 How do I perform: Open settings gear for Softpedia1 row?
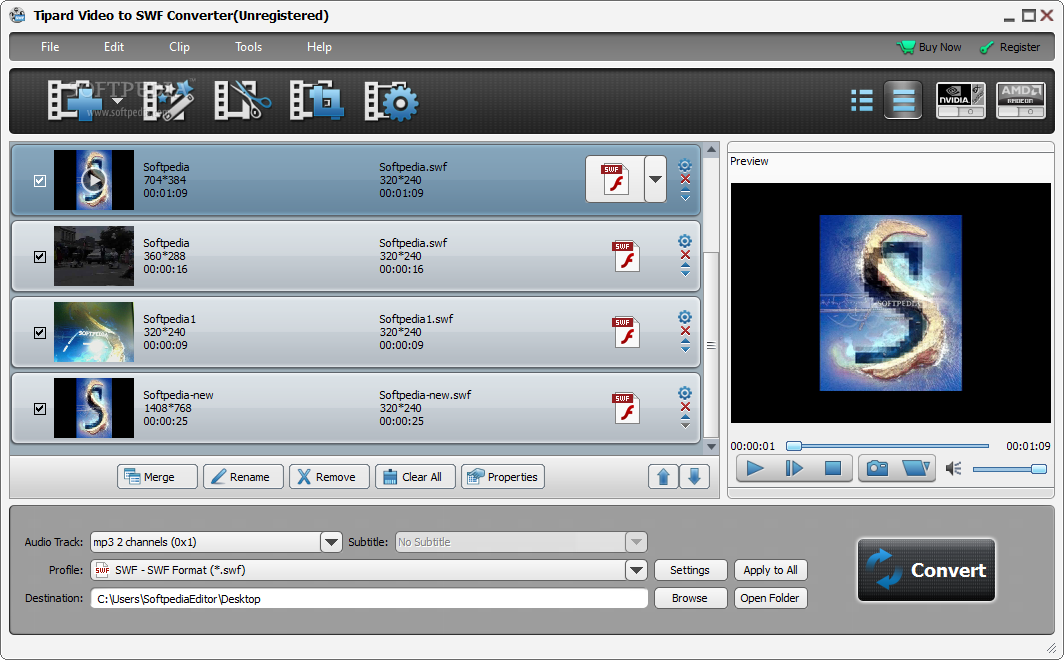point(685,317)
